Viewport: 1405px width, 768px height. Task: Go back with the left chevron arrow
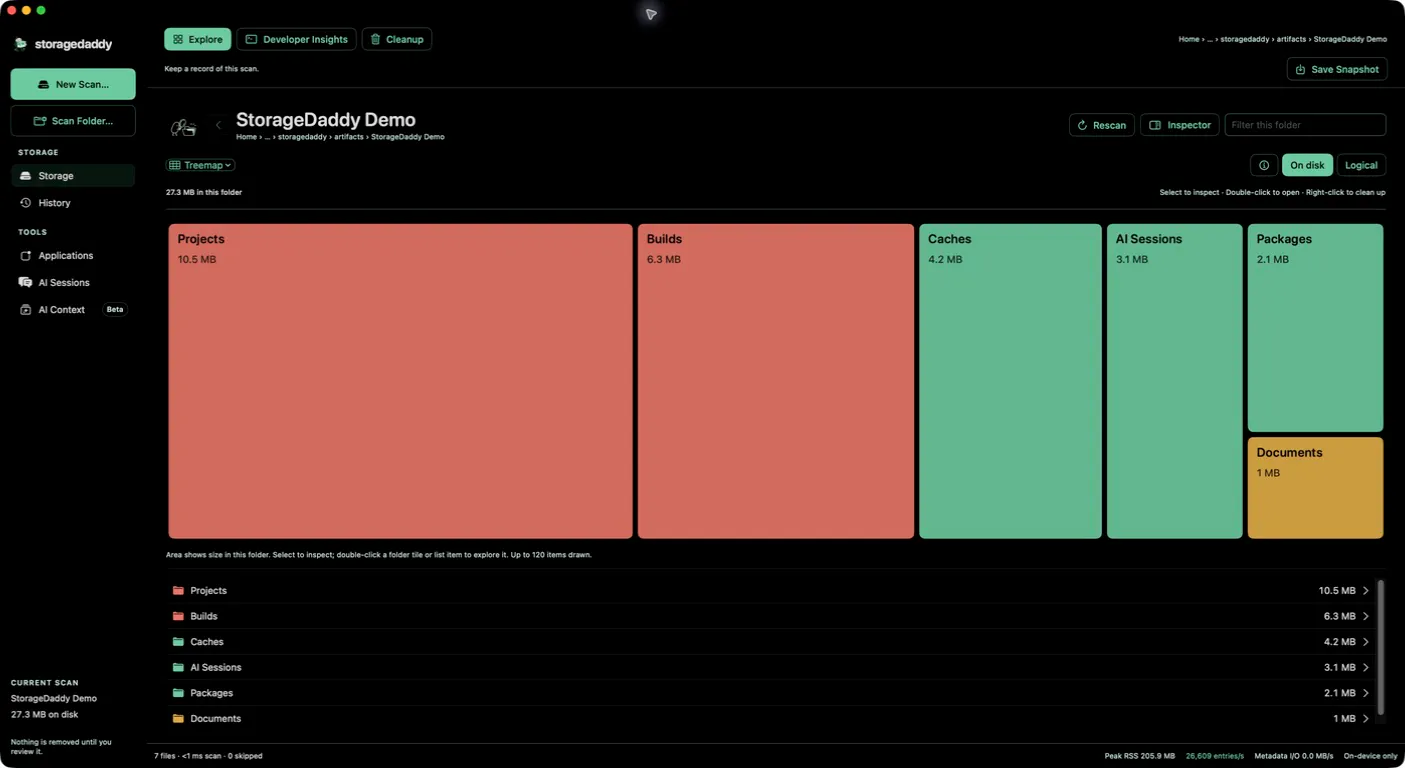(x=218, y=126)
